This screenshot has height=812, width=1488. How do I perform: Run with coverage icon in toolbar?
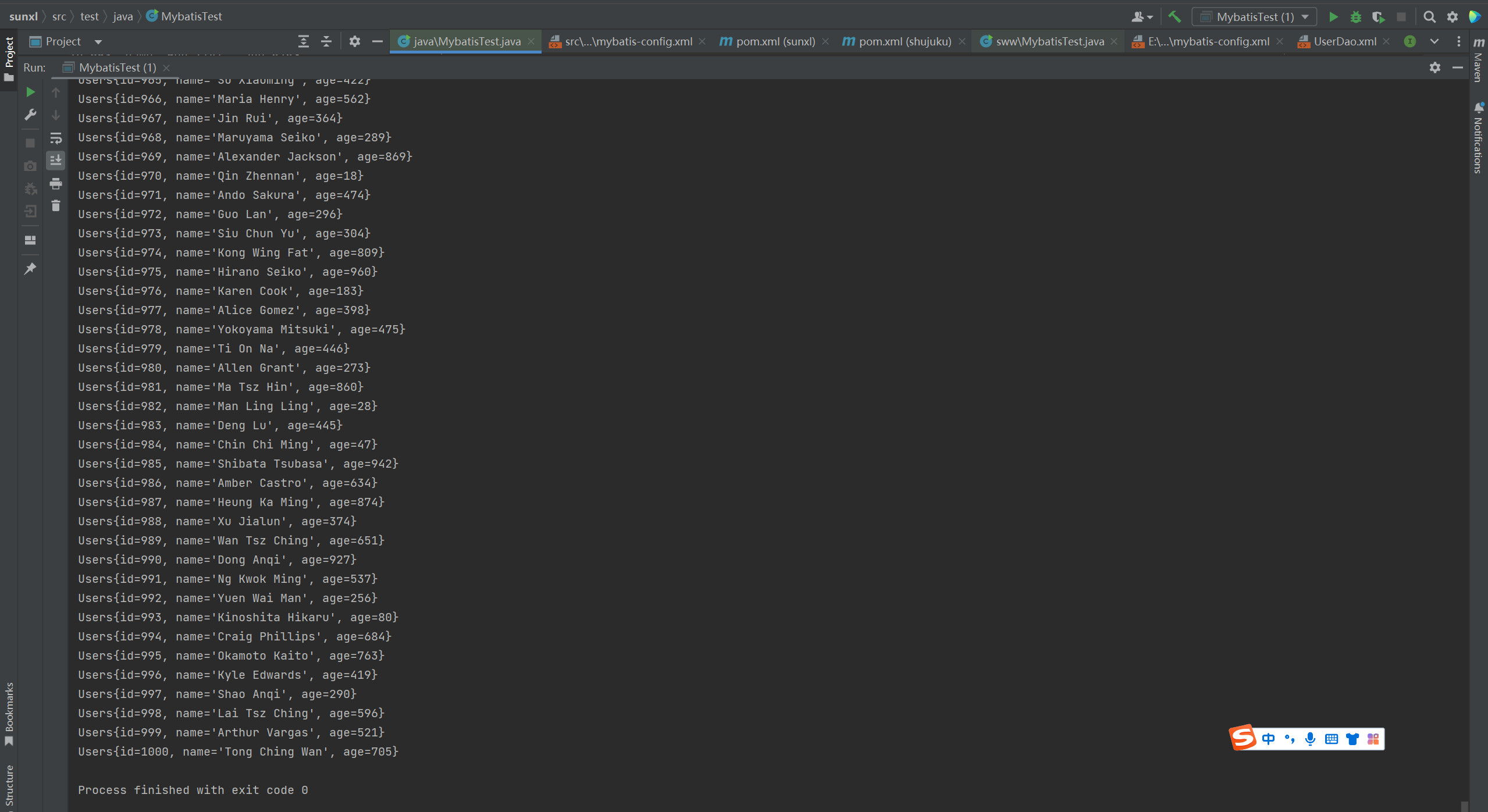tap(1378, 17)
